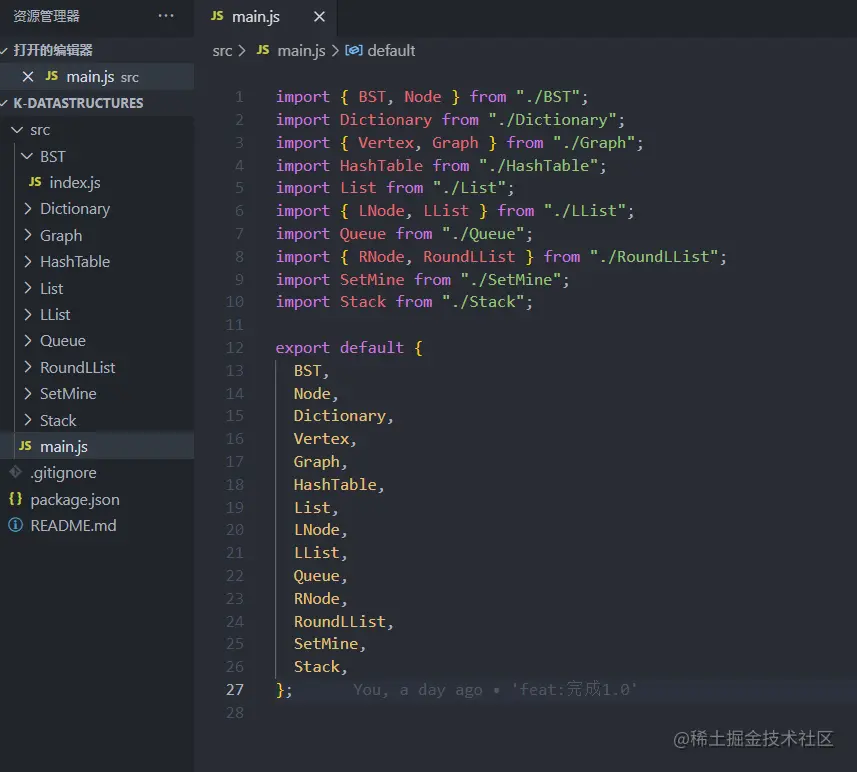
Task: Click the main.js breadcrumb segment
Action: point(301,51)
